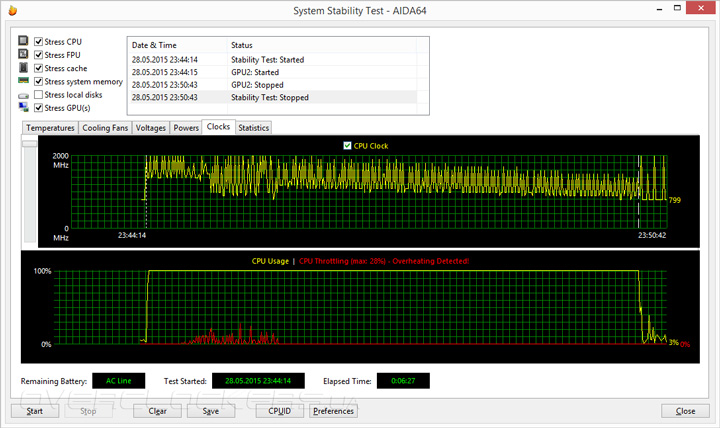Turn off Stress system memory

[x=39, y=82]
